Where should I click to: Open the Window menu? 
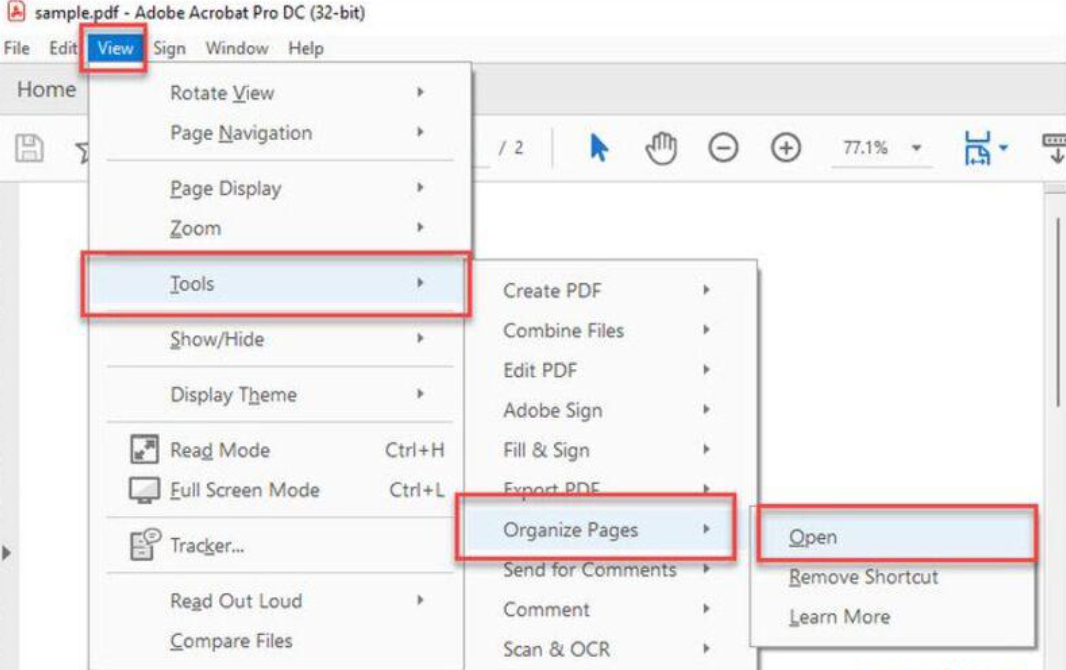pyautogui.click(x=237, y=48)
